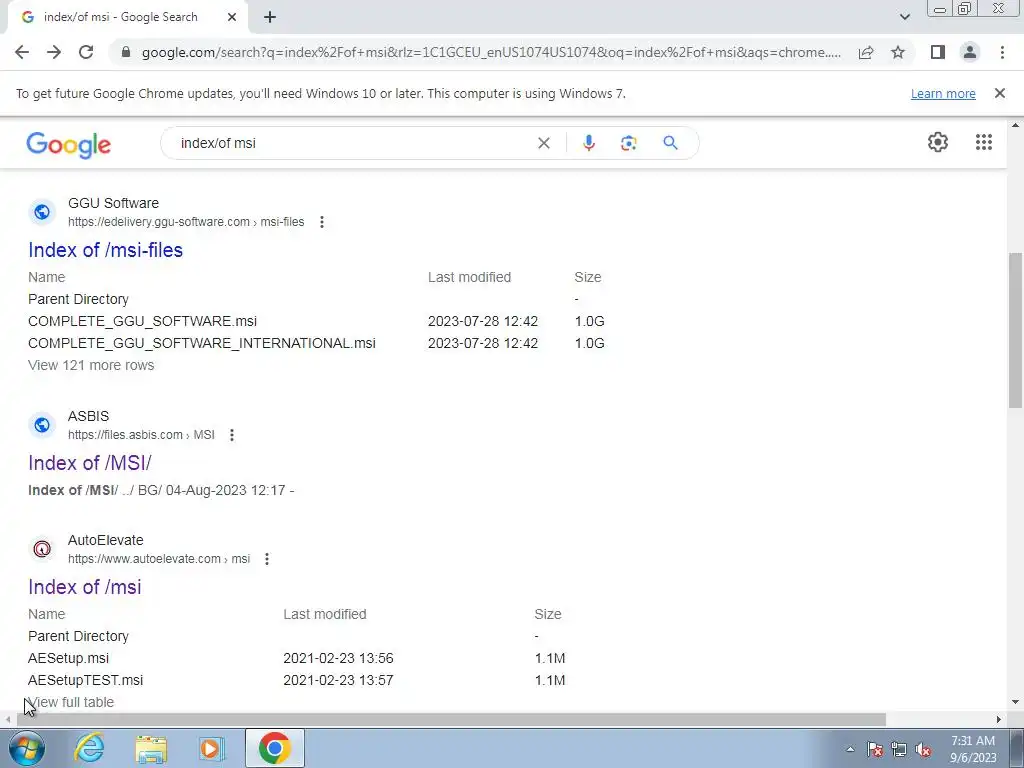Open Index of /msi-files result
Screen dimensions: 1024x768
pyautogui.click(x=105, y=250)
